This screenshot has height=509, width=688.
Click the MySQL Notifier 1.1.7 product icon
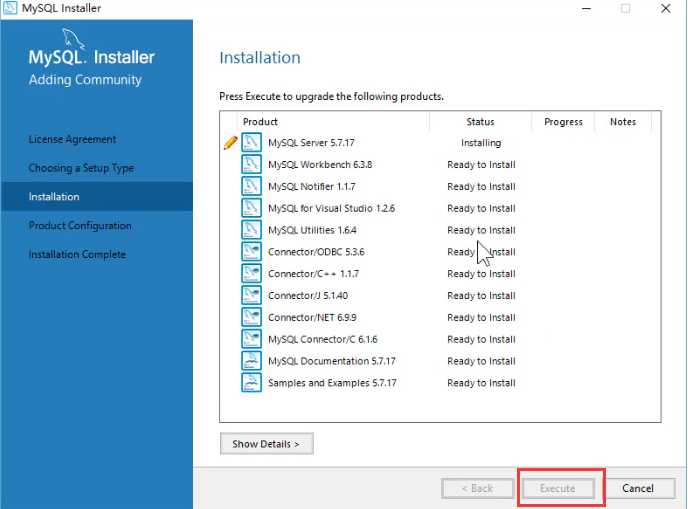251,186
